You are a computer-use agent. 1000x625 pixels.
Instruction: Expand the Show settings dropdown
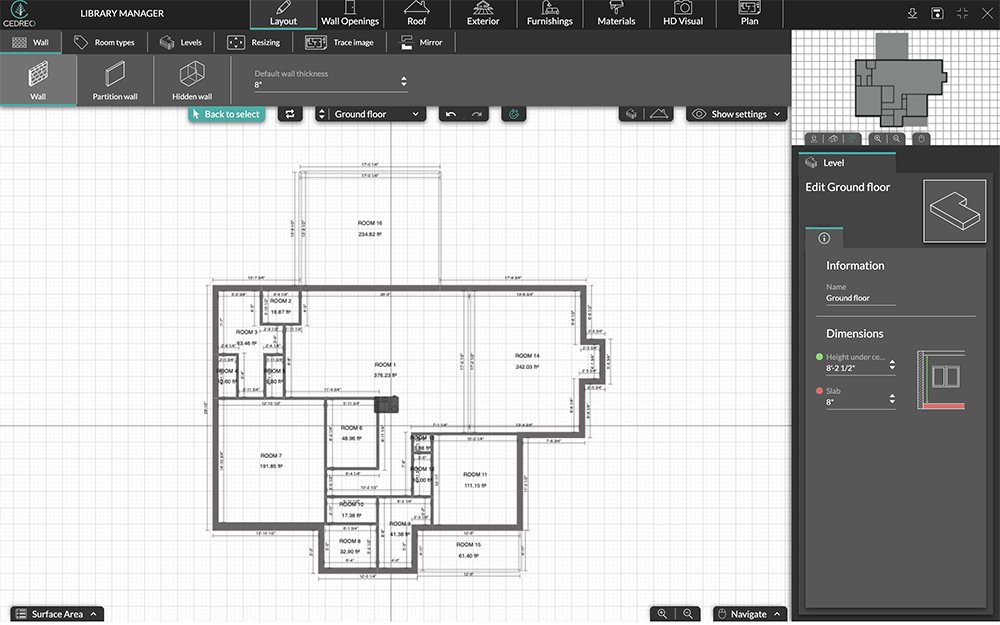coord(736,114)
